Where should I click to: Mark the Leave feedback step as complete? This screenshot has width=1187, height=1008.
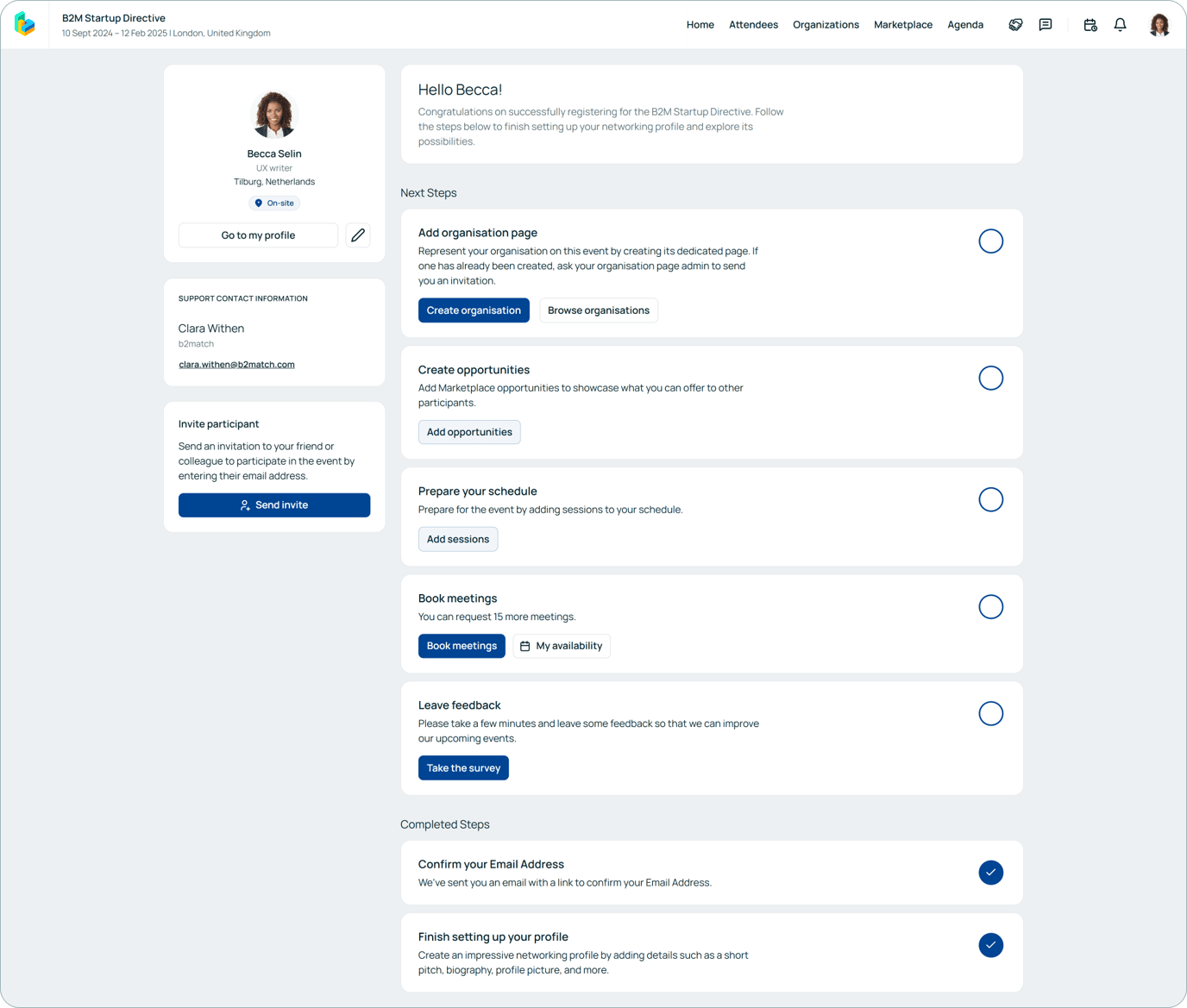(x=990, y=713)
